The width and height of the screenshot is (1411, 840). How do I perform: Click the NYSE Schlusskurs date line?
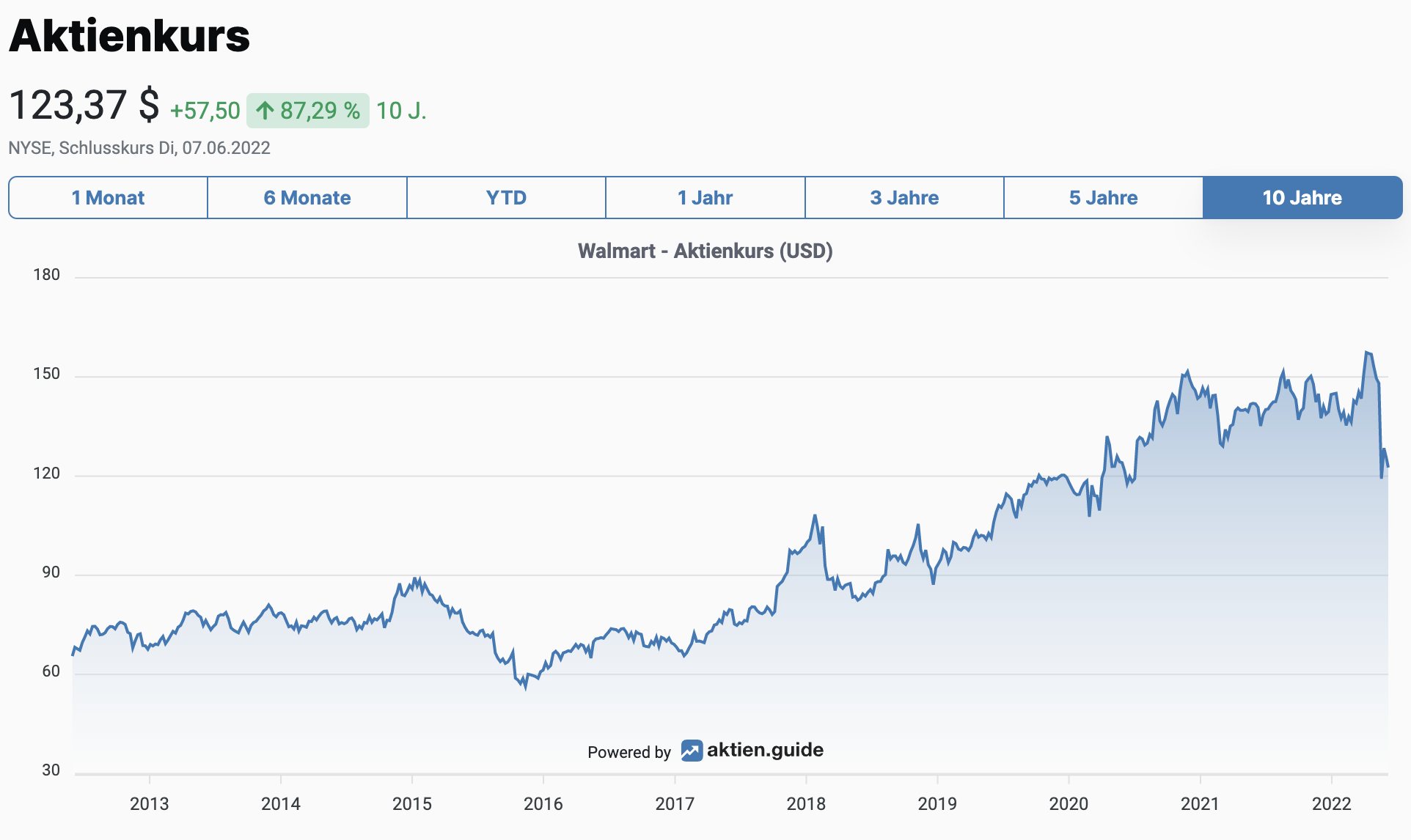click(139, 148)
